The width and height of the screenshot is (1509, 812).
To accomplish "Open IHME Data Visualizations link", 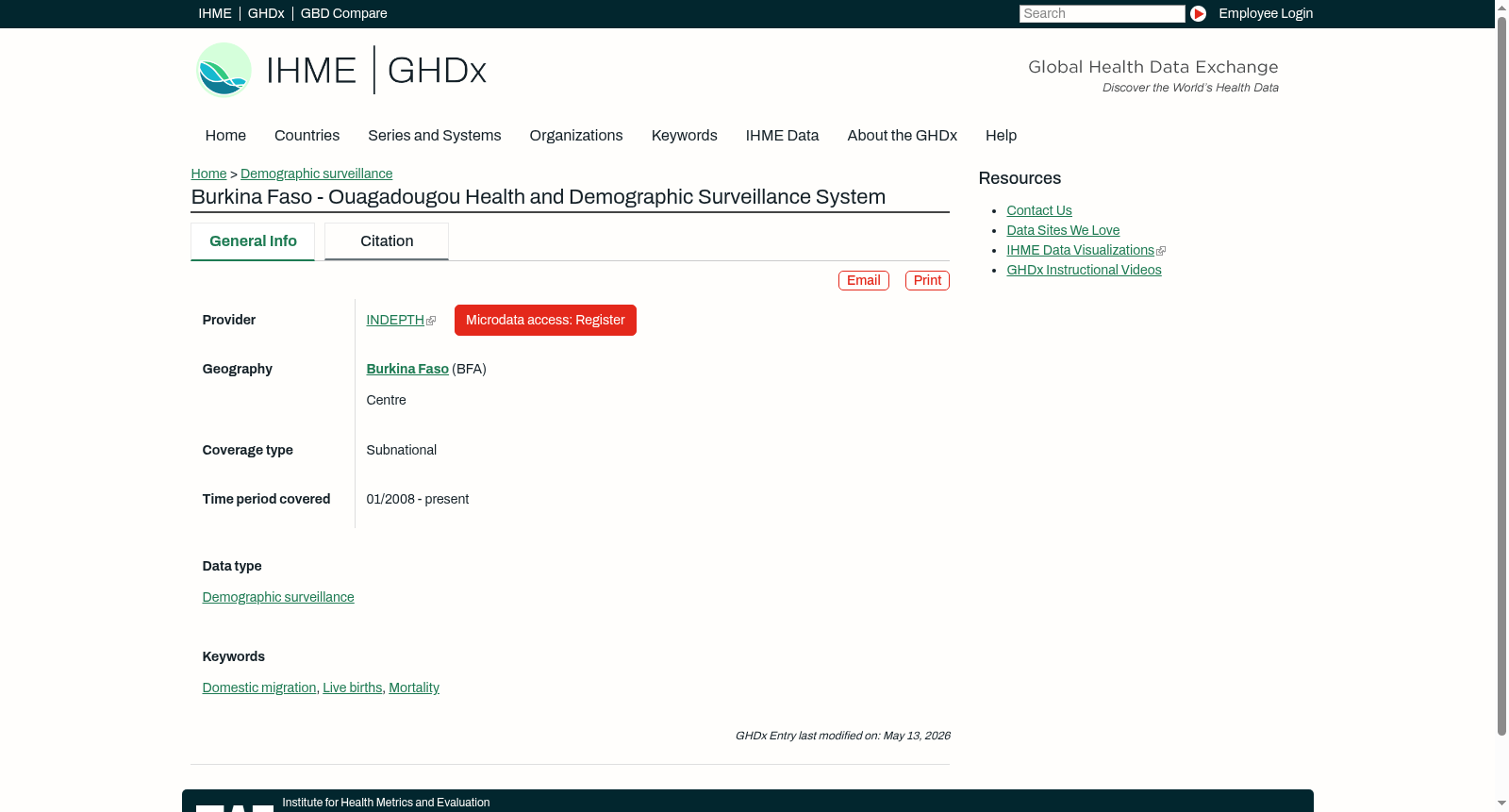I will click(x=1081, y=250).
